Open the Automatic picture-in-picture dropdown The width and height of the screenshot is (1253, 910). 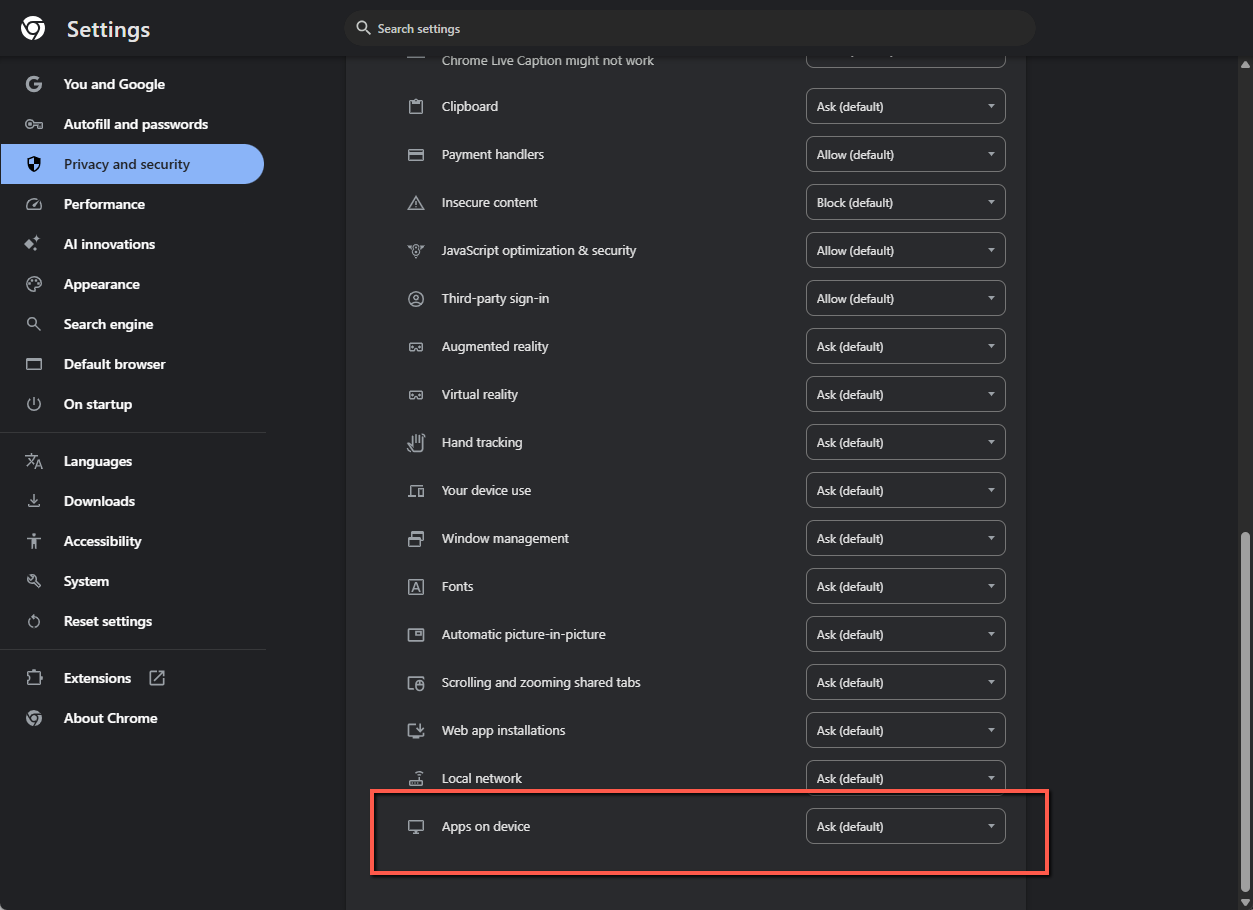[x=905, y=634]
